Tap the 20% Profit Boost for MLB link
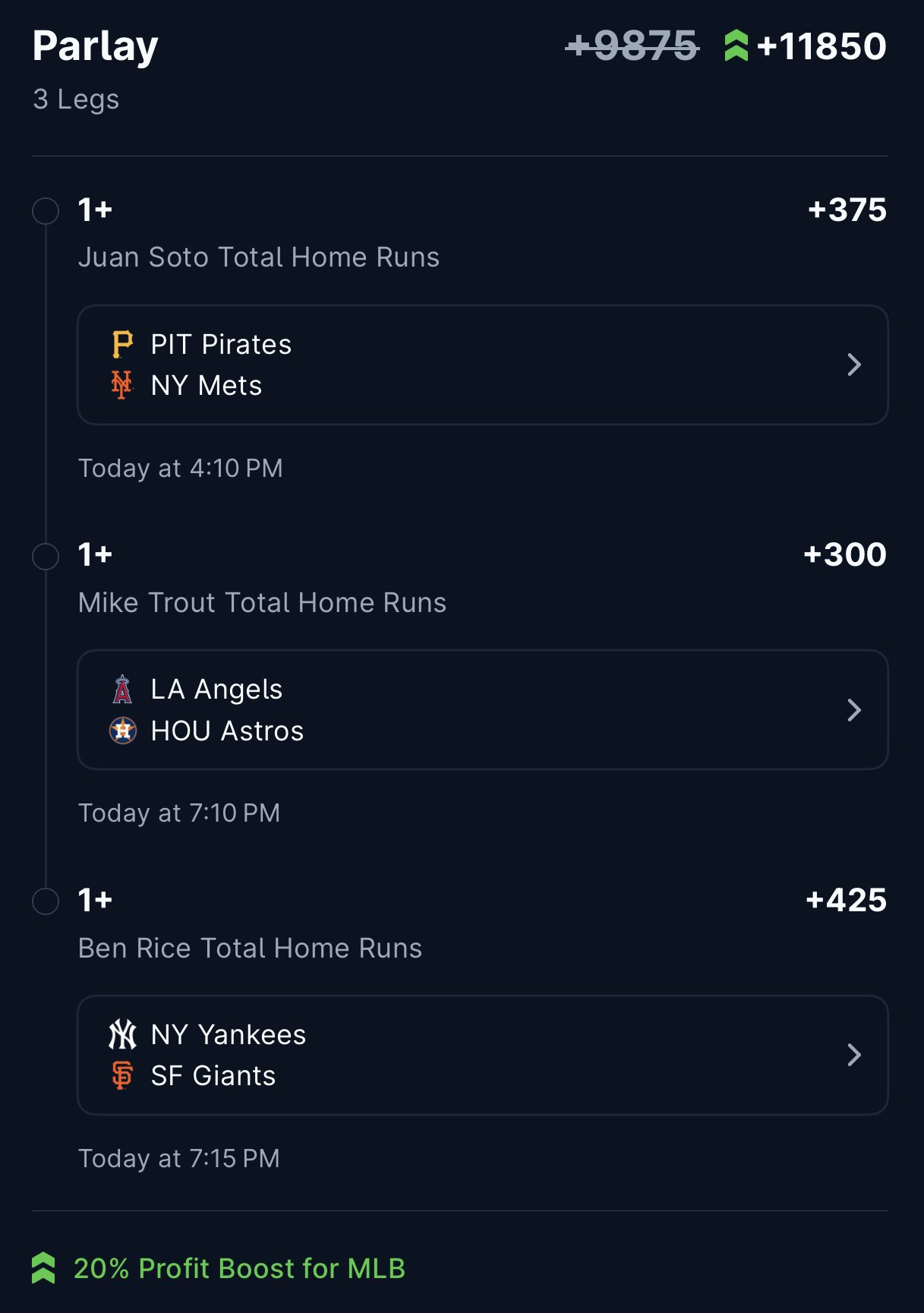The image size is (924, 1313). click(x=239, y=1268)
